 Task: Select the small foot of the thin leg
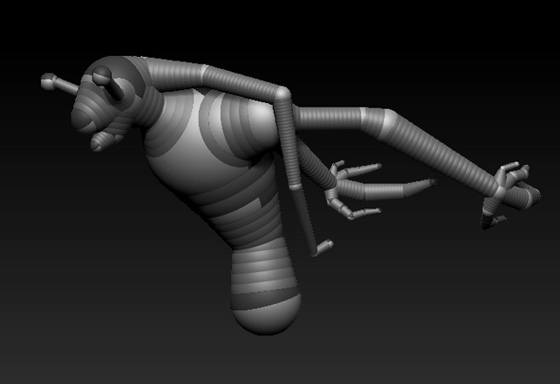click(x=323, y=247)
